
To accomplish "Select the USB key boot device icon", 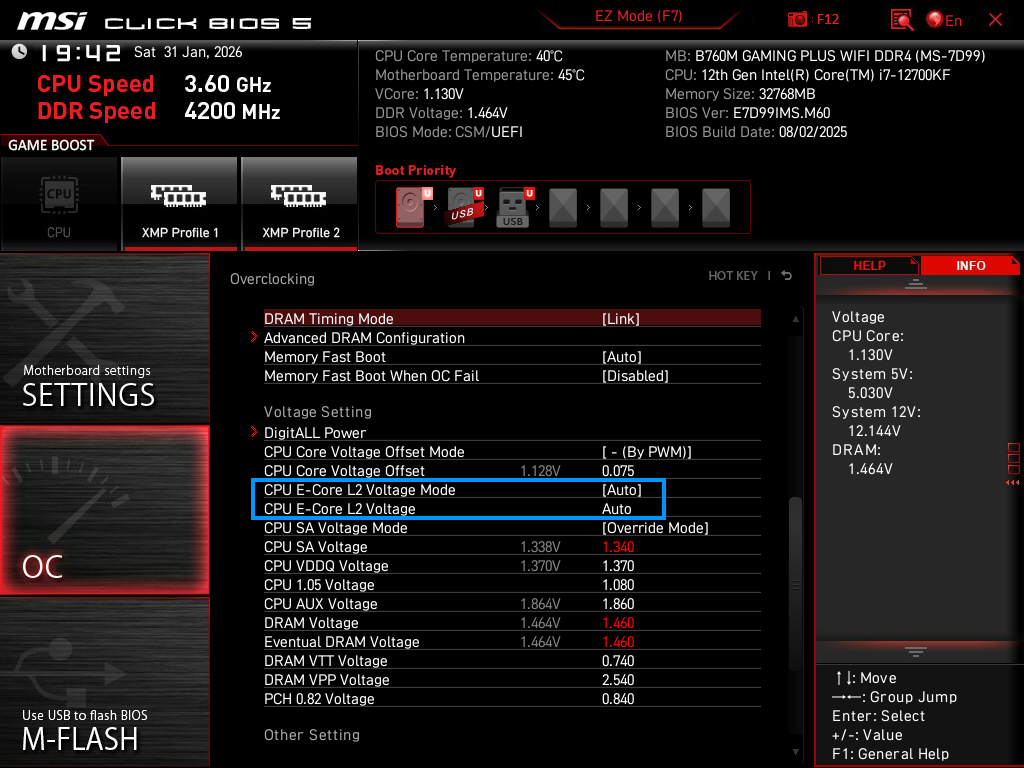I will (514, 207).
